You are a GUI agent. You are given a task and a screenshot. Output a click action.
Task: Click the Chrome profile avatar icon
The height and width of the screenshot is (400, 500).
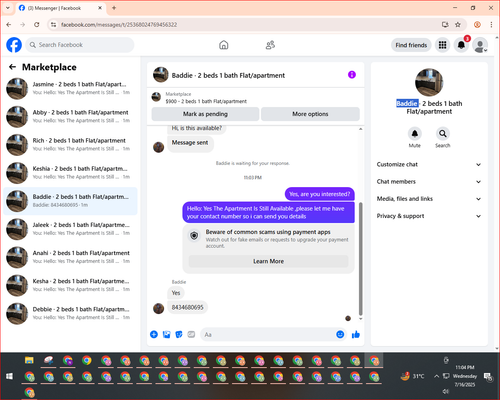(x=477, y=25)
